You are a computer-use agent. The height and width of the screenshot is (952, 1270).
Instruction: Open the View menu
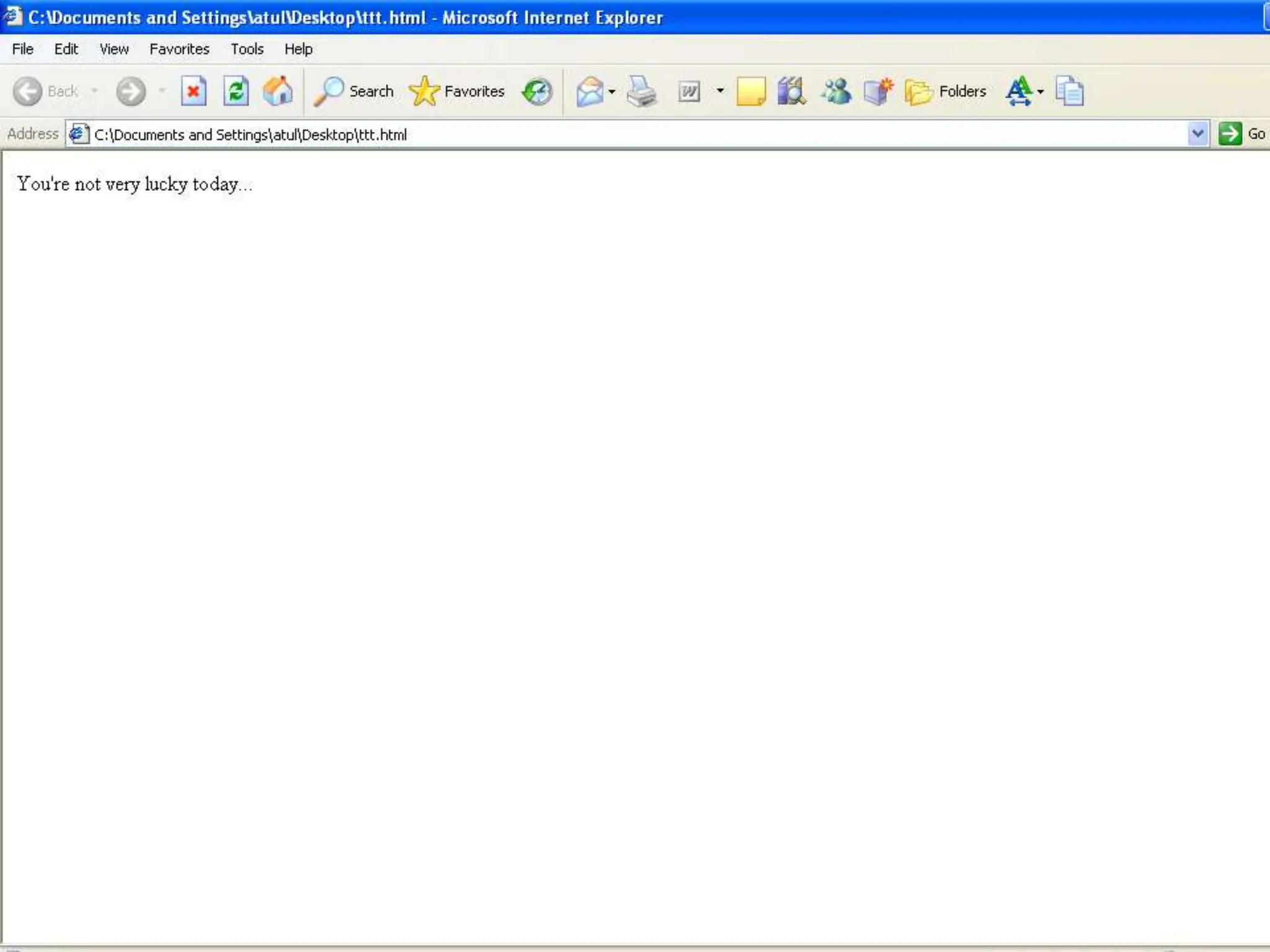point(114,49)
